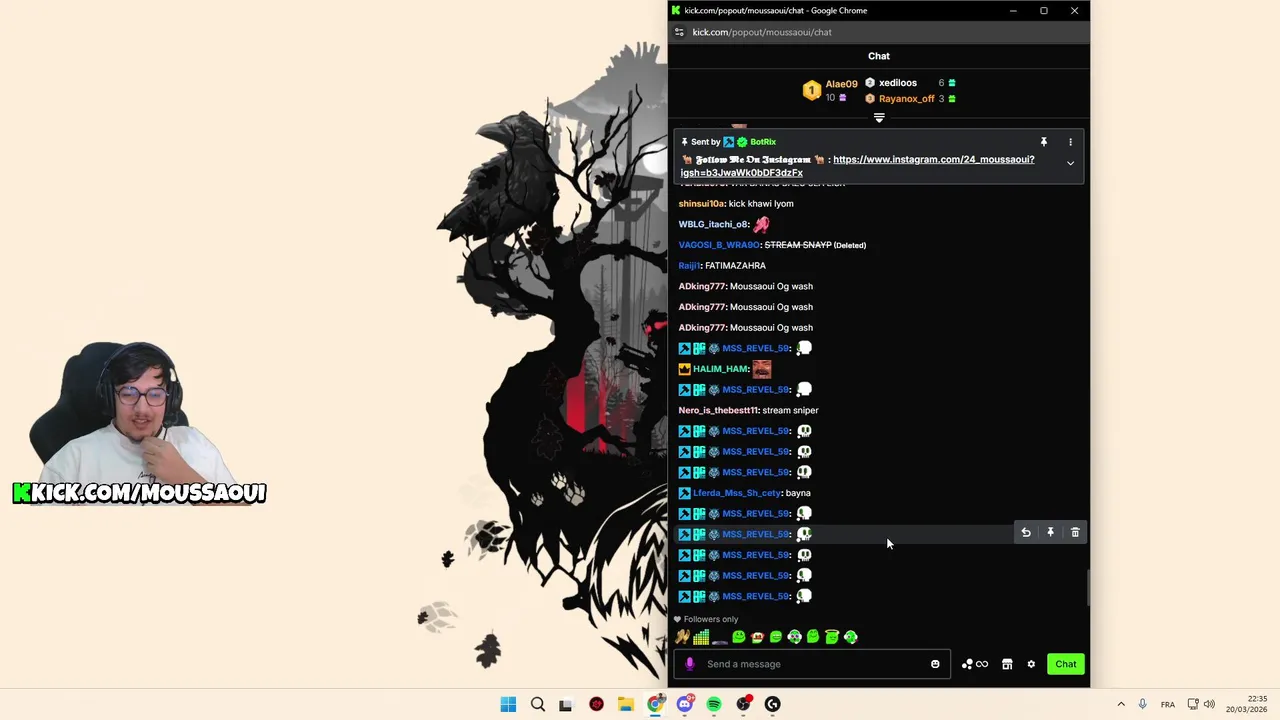Open Windows Start menu
The width and height of the screenshot is (1280, 720).
click(x=508, y=704)
